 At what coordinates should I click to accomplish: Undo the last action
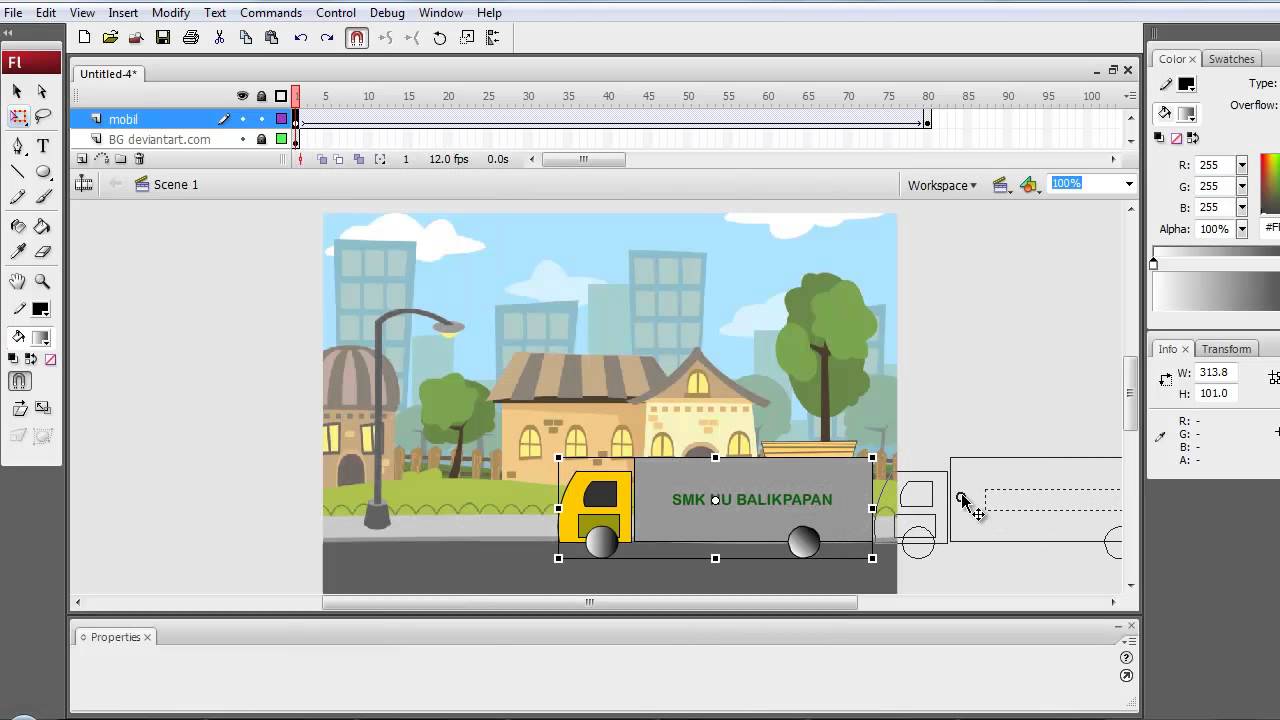300,38
